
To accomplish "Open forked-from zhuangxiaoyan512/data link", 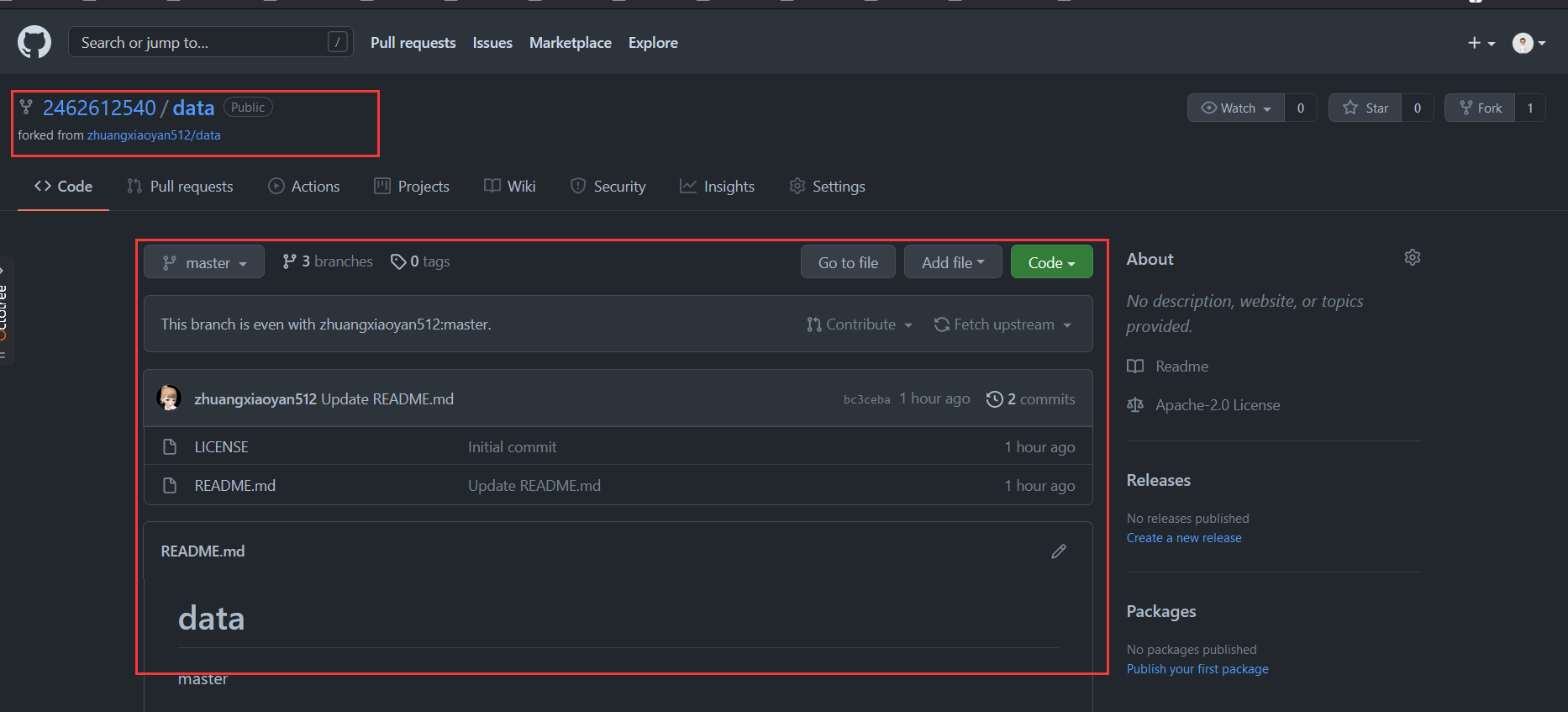I will (x=154, y=135).
